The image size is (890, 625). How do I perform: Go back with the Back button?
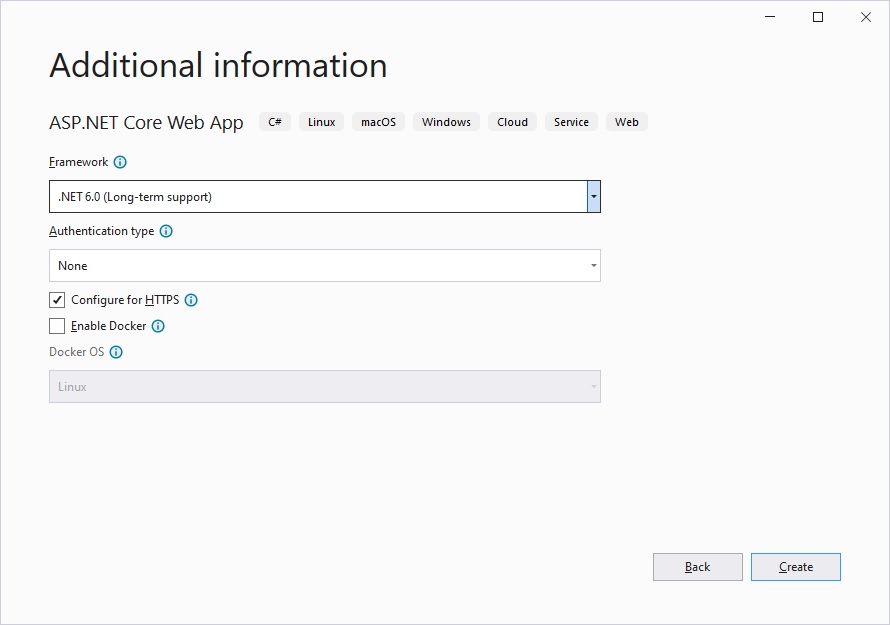[697, 567]
